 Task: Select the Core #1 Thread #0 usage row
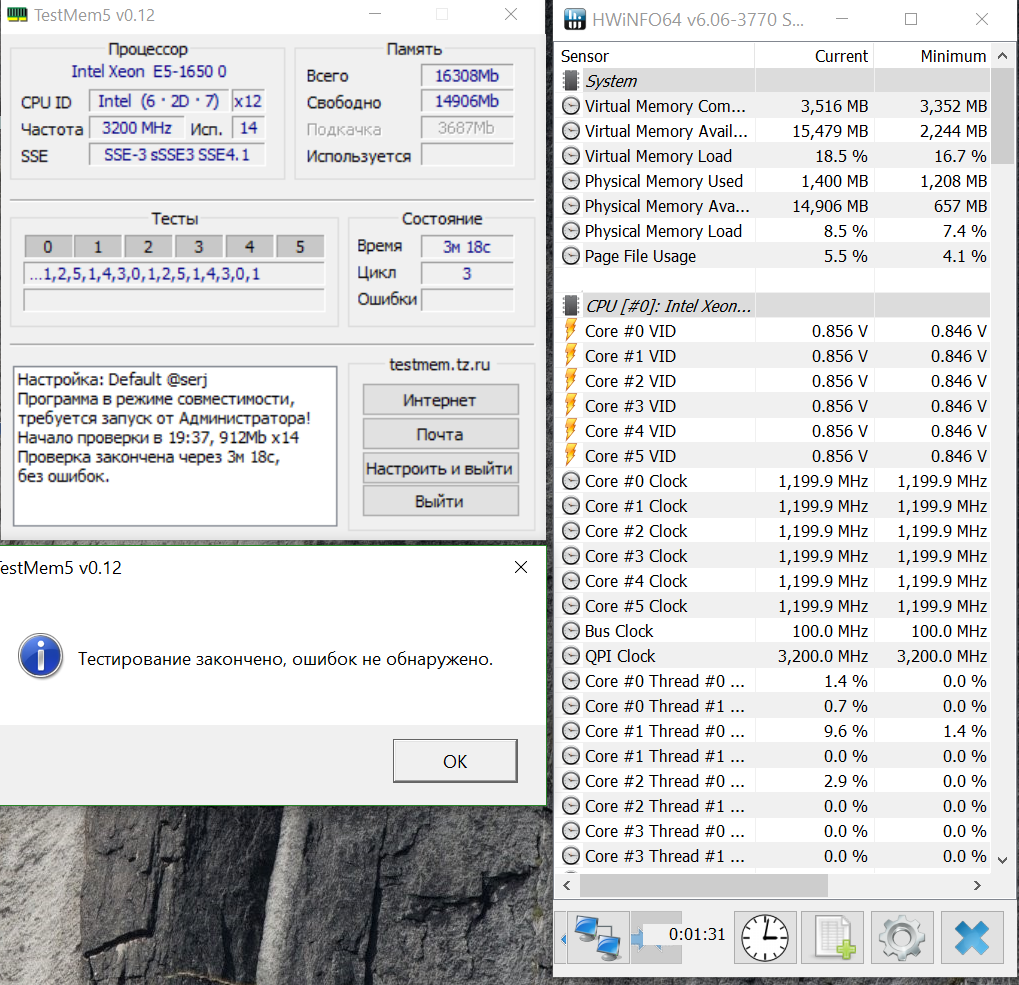point(773,732)
